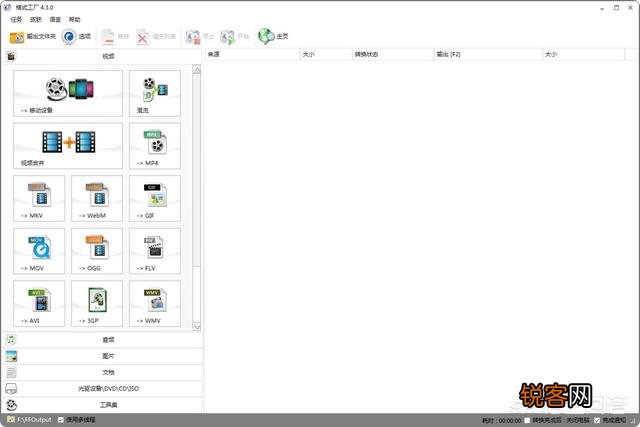This screenshot has height=427, width=640.
Task: Click the format panel scrollbar down arrow
Action: pos(197,326)
